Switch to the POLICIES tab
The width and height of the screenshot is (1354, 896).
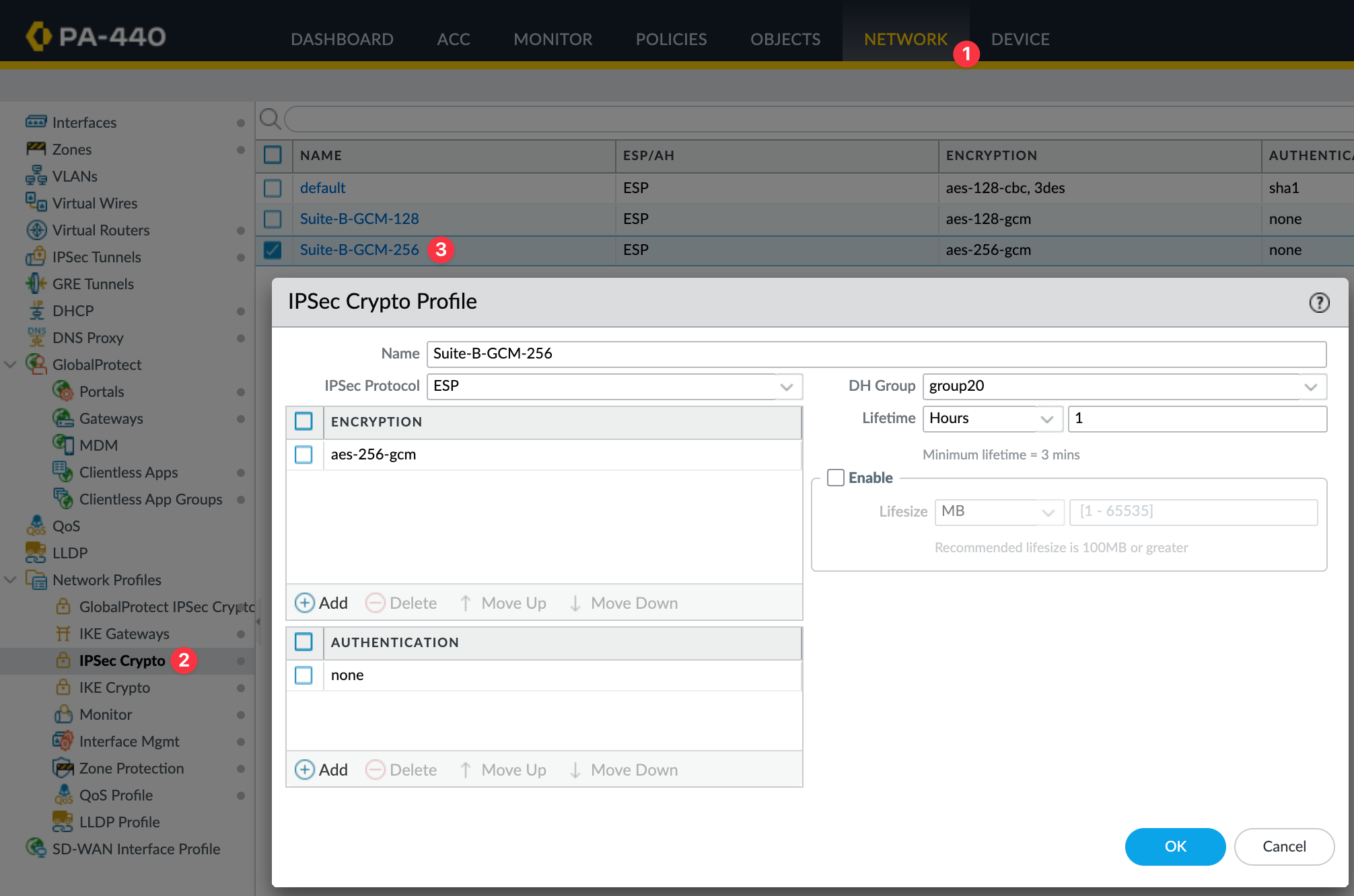tap(671, 39)
